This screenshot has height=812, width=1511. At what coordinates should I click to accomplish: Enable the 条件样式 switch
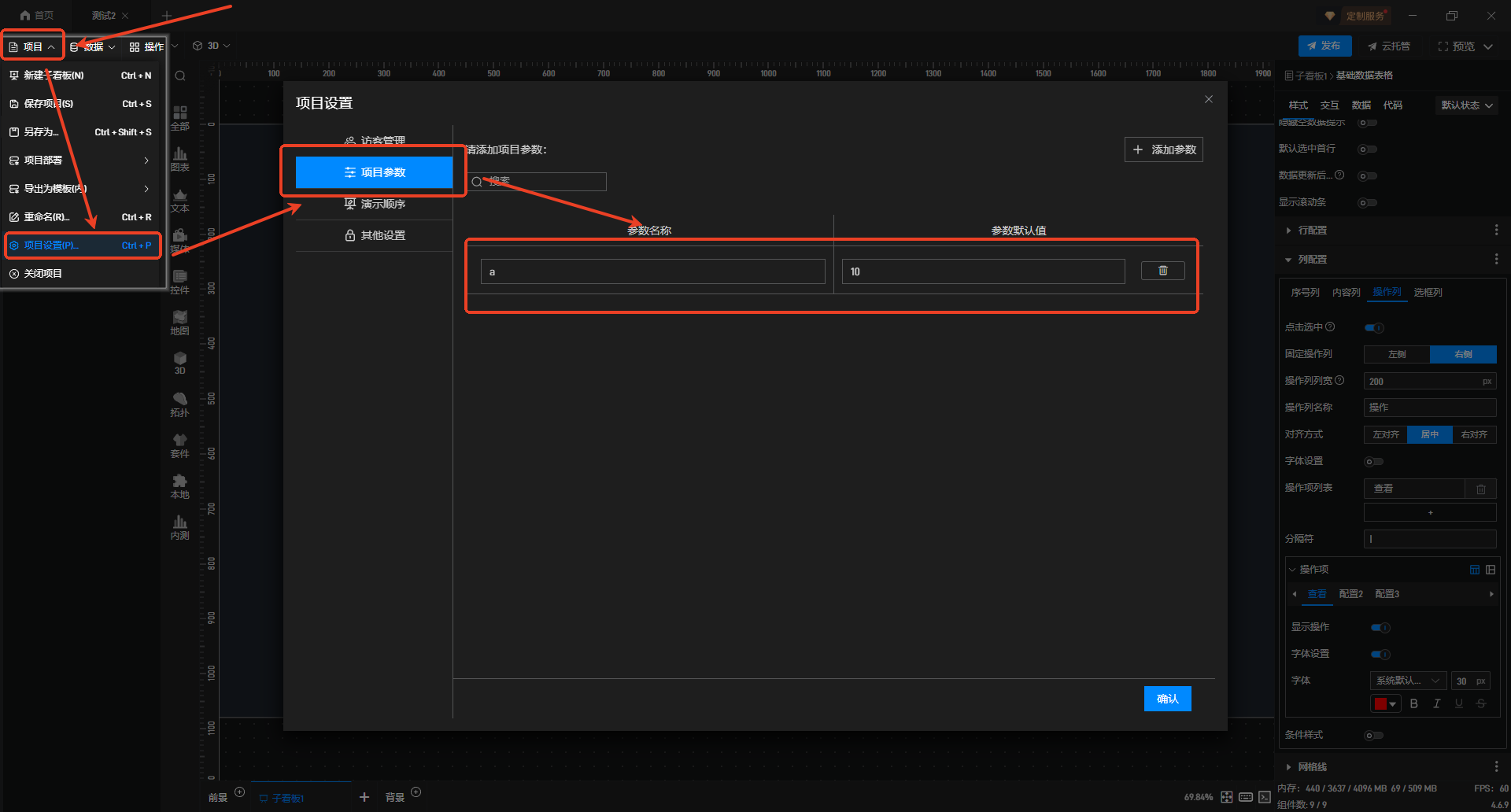1373,736
